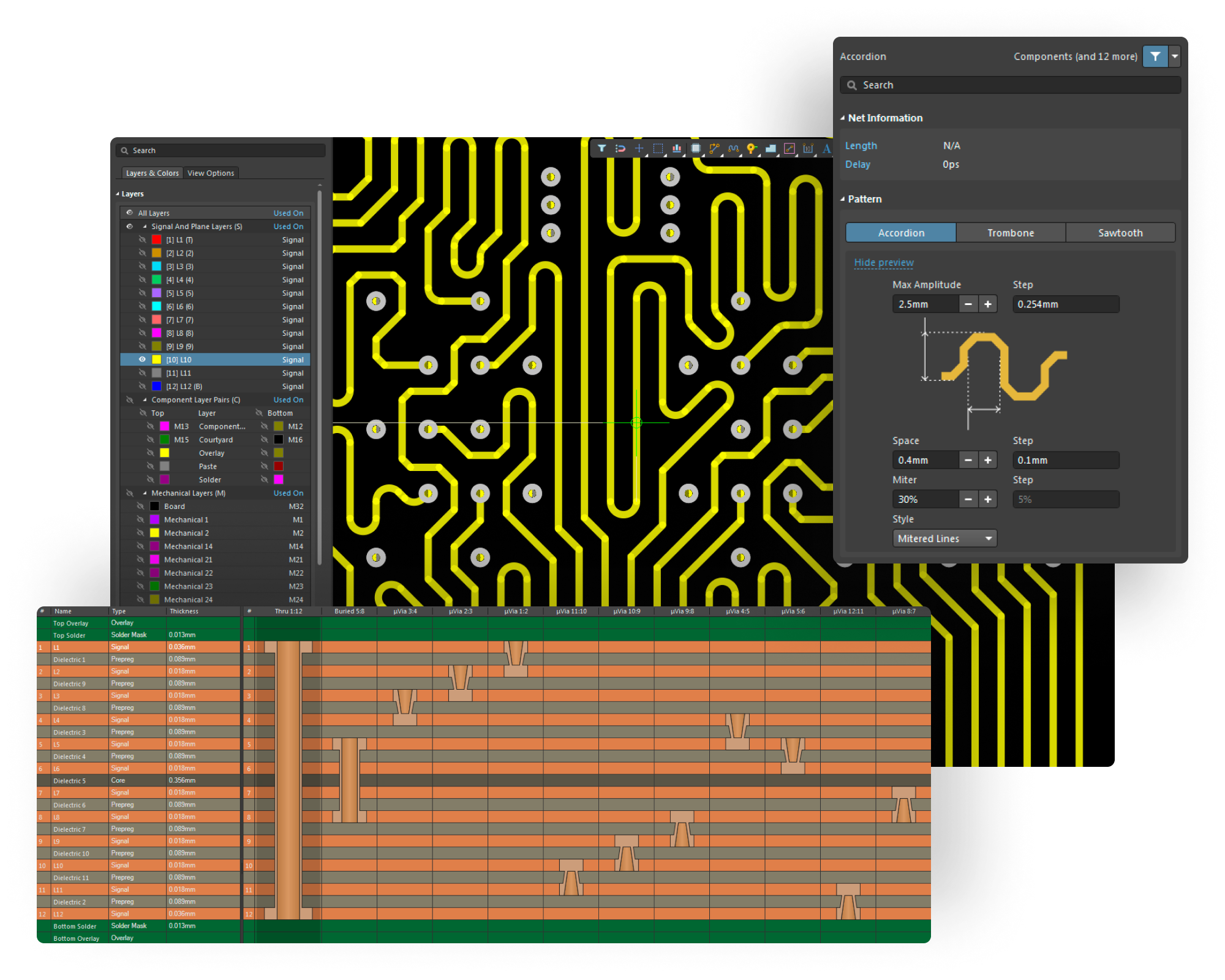Collapse the Net Information section
The height and width of the screenshot is (980, 1225).
tap(843, 118)
